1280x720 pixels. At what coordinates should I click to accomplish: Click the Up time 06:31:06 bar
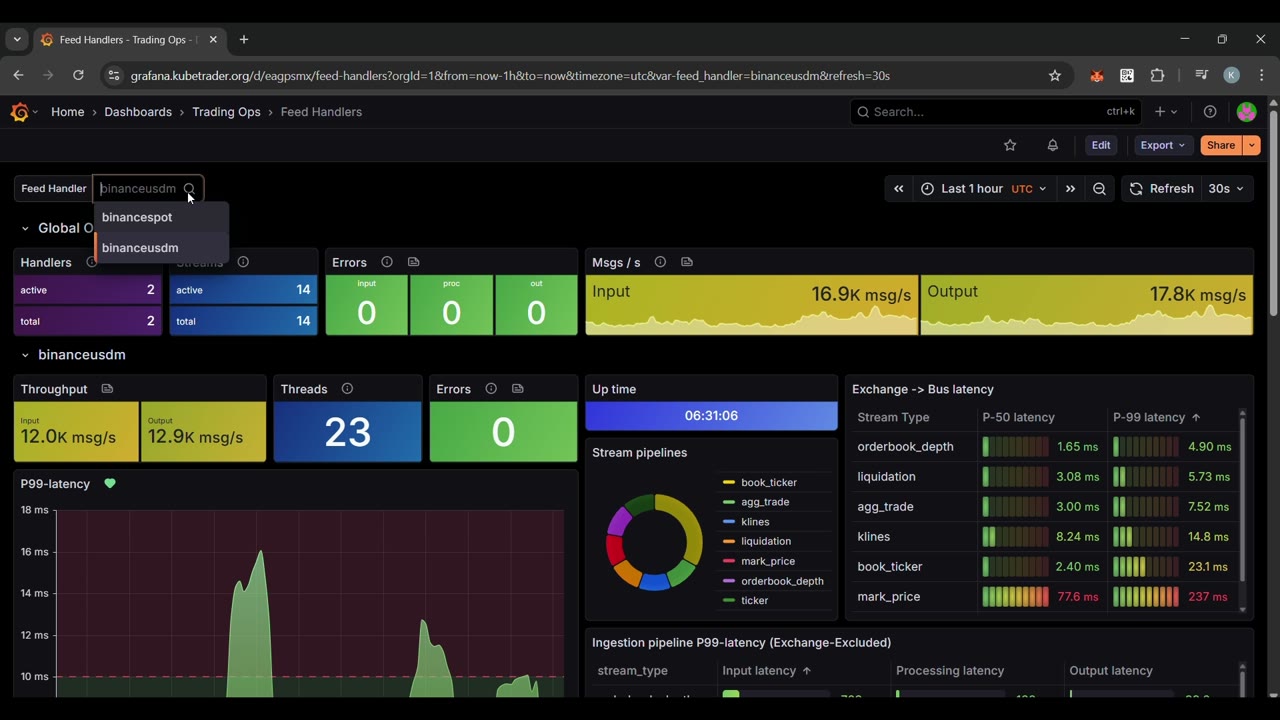(x=711, y=416)
